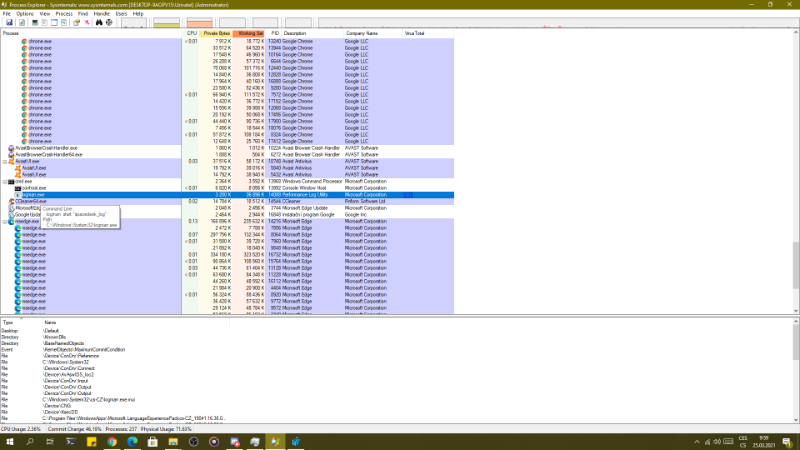This screenshot has width=800, height=450.
Task: Sort by the Working Set column header
Action: (x=249, y=33)
